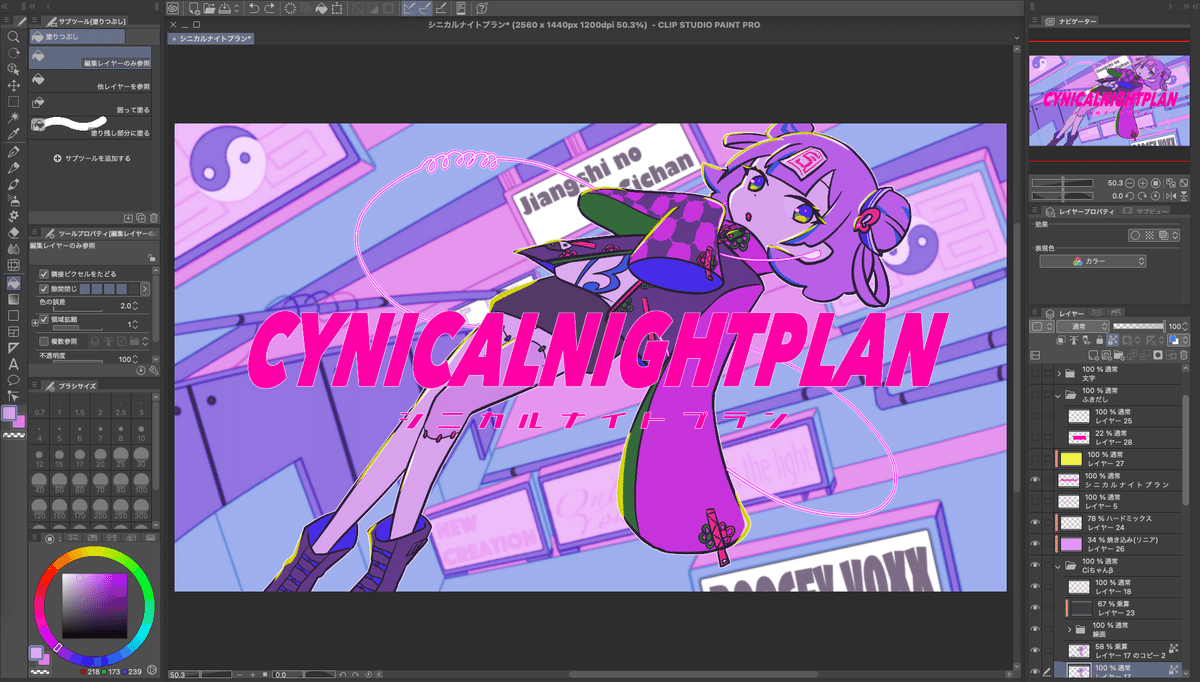Collapse the Ciちゃんβ layer folder
This screenshot has height=682, width=1200.
[1059, 567]
